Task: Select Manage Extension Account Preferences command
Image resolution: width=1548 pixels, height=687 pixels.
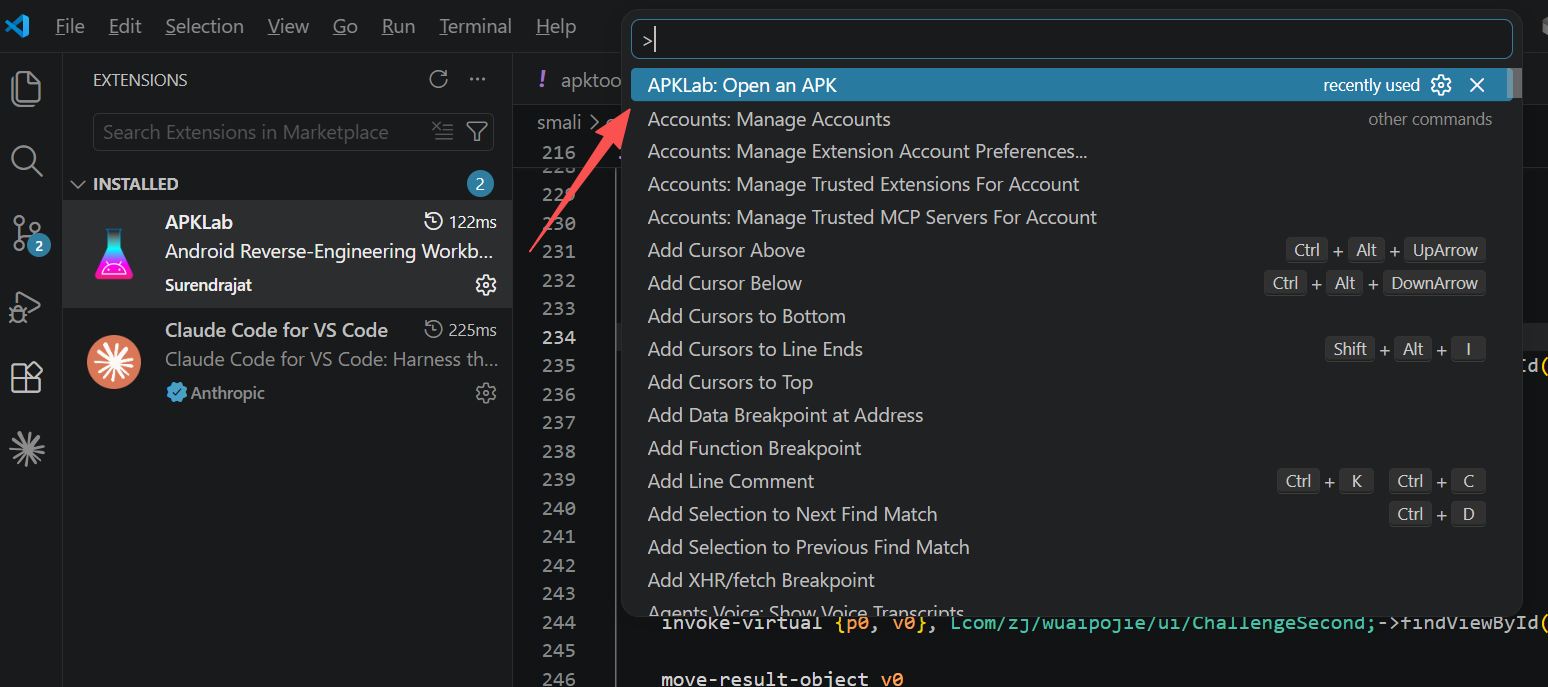Action: (x=1068, y=152)
